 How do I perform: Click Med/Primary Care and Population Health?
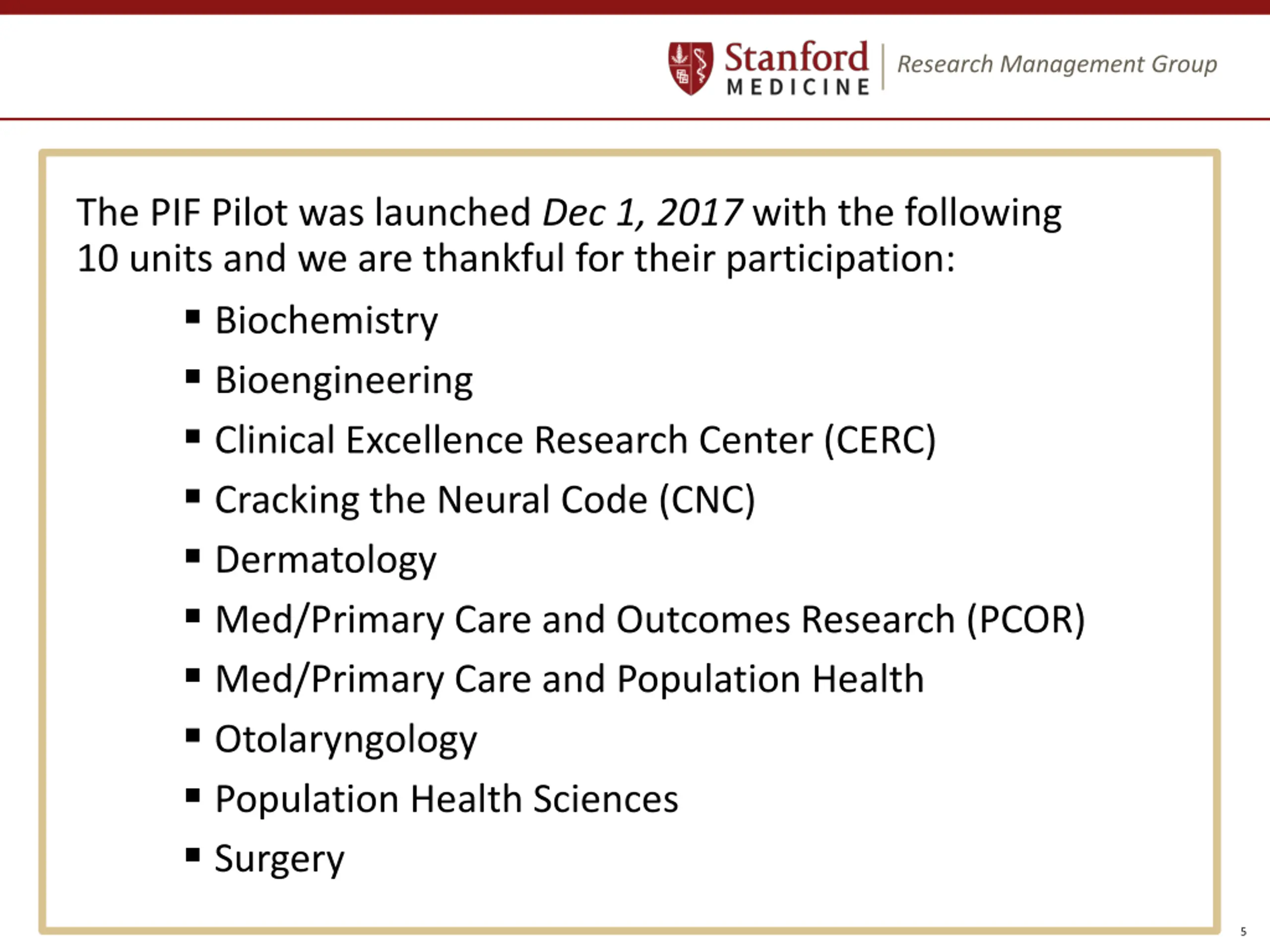pyautogui.click(x=570, y=680)
